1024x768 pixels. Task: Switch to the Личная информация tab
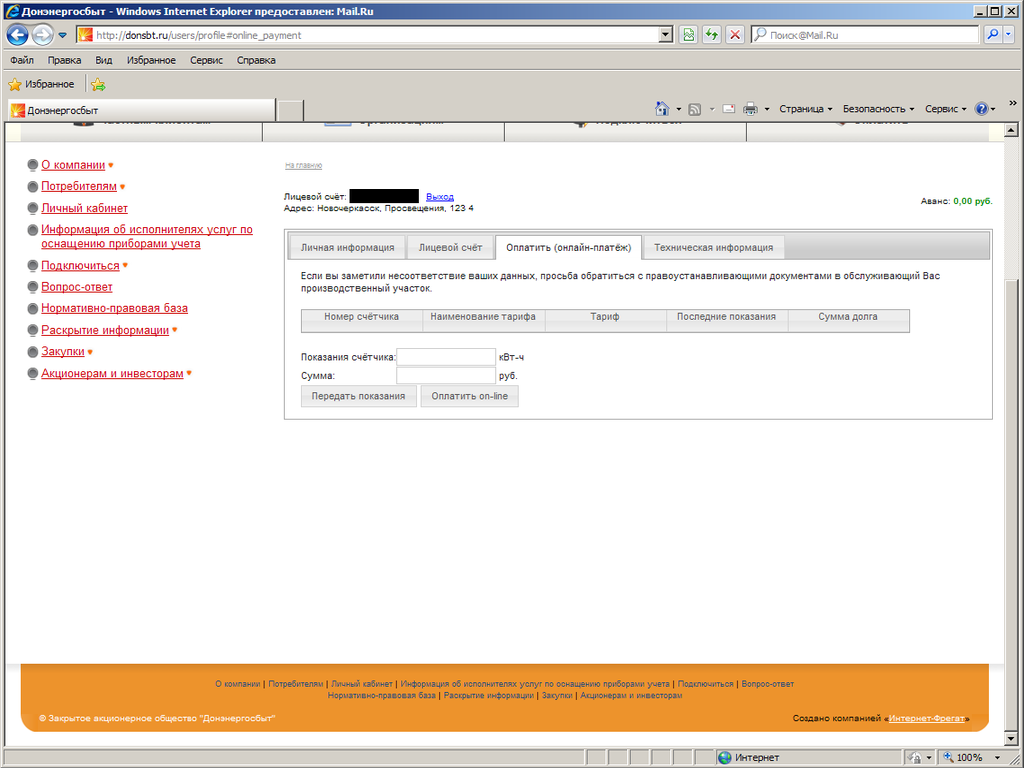pyautogui.click(x=347, y=248)
